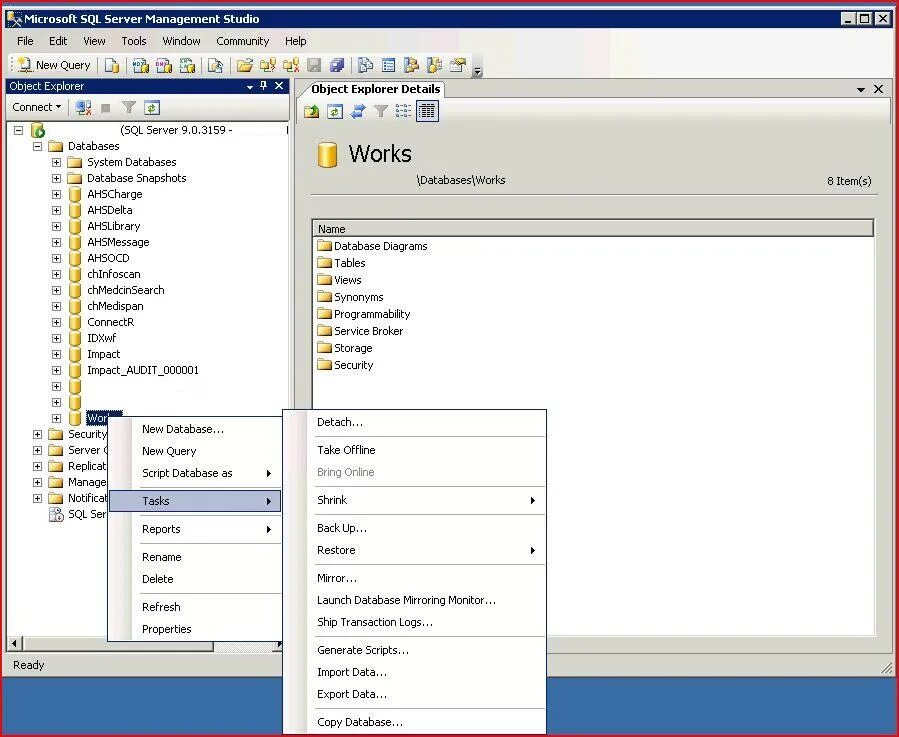Expand the Impact_AUDIT_000001 database node
This screenshot has height=737, width=899.
56,371
